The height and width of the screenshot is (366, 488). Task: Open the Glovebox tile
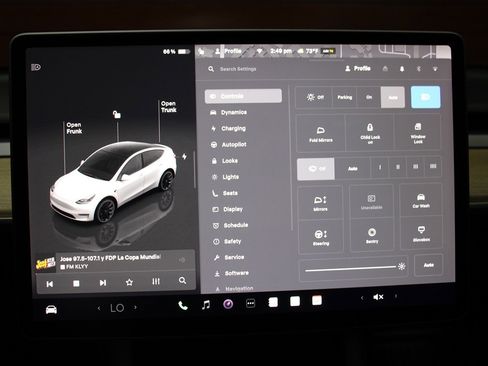tap(421, 233)
